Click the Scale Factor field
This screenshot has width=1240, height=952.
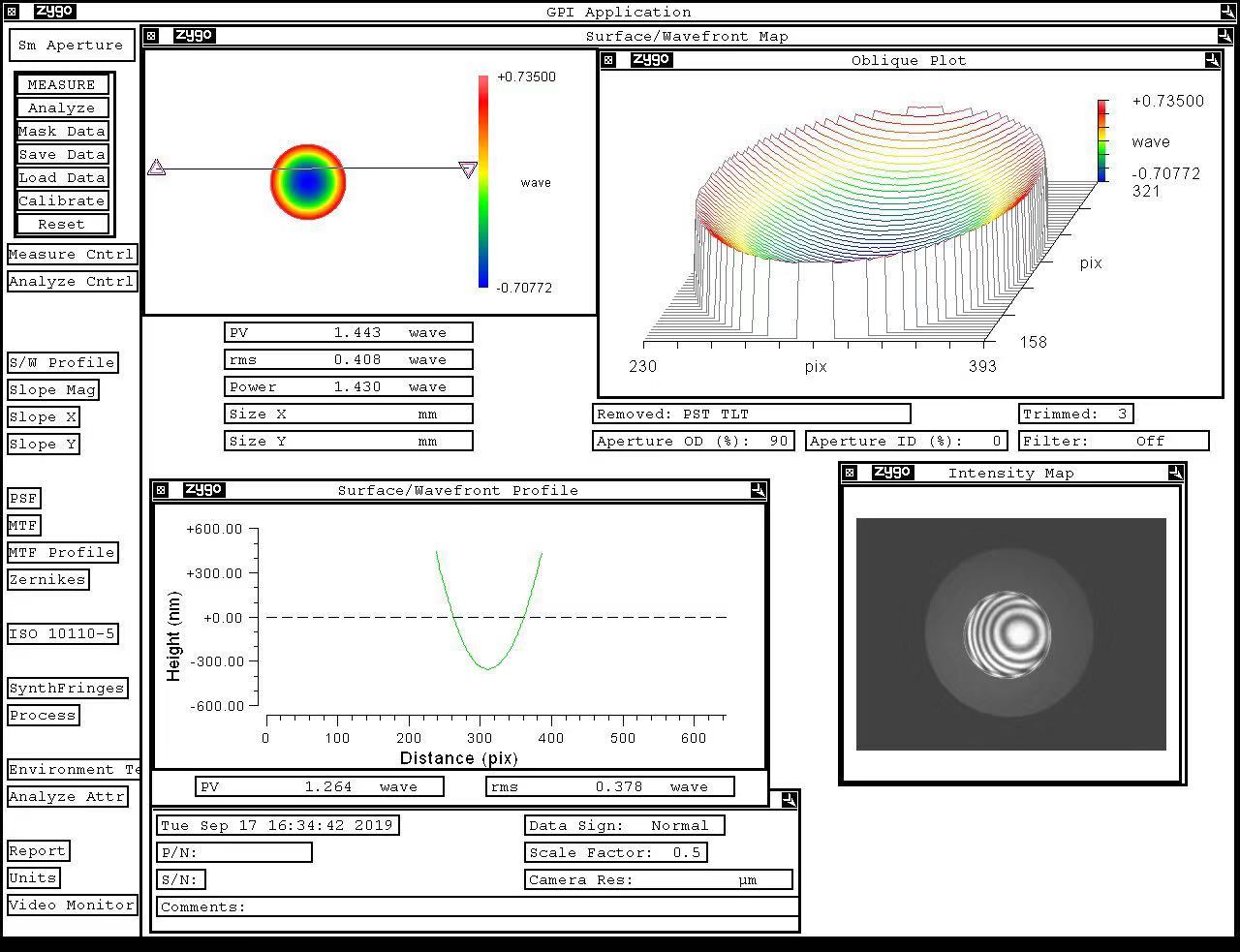[x=616, y=853]
